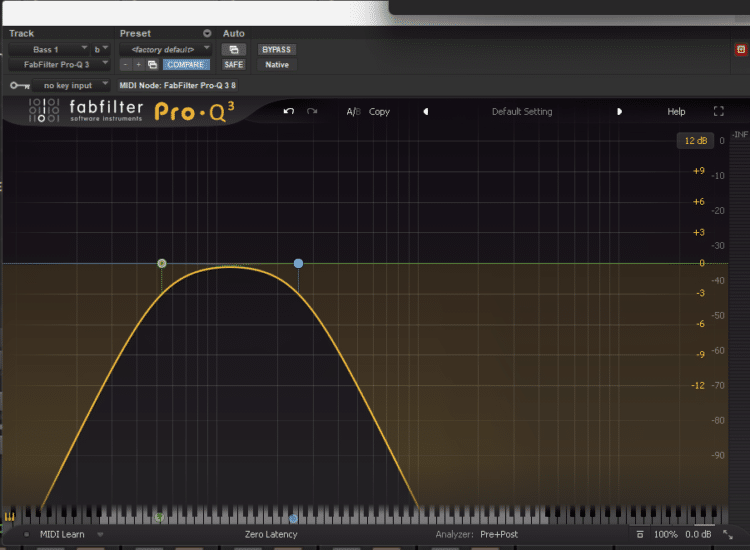The height and width of the screenshot is (550, 750).
Task: Click the MIDI Node FabFilter Pro-Q 3 8 label
Action: click(x=177, y=86)
